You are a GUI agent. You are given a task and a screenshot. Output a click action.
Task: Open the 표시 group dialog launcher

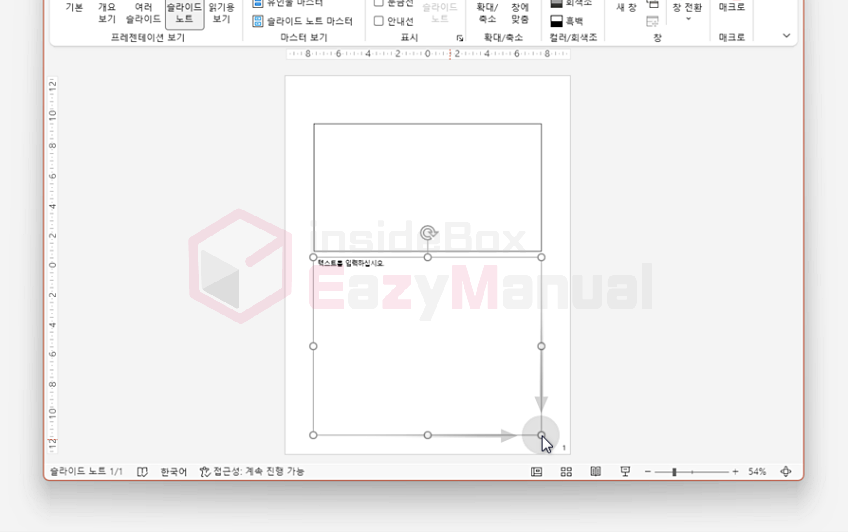click(x=460, y=38)
